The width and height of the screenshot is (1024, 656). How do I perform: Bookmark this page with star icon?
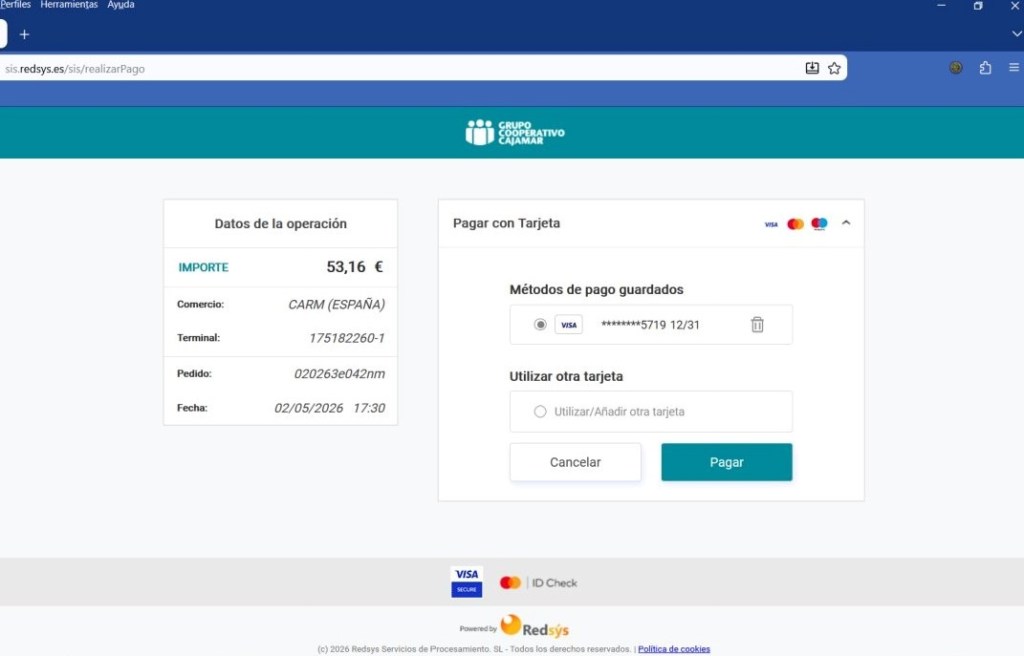(834, 68)
